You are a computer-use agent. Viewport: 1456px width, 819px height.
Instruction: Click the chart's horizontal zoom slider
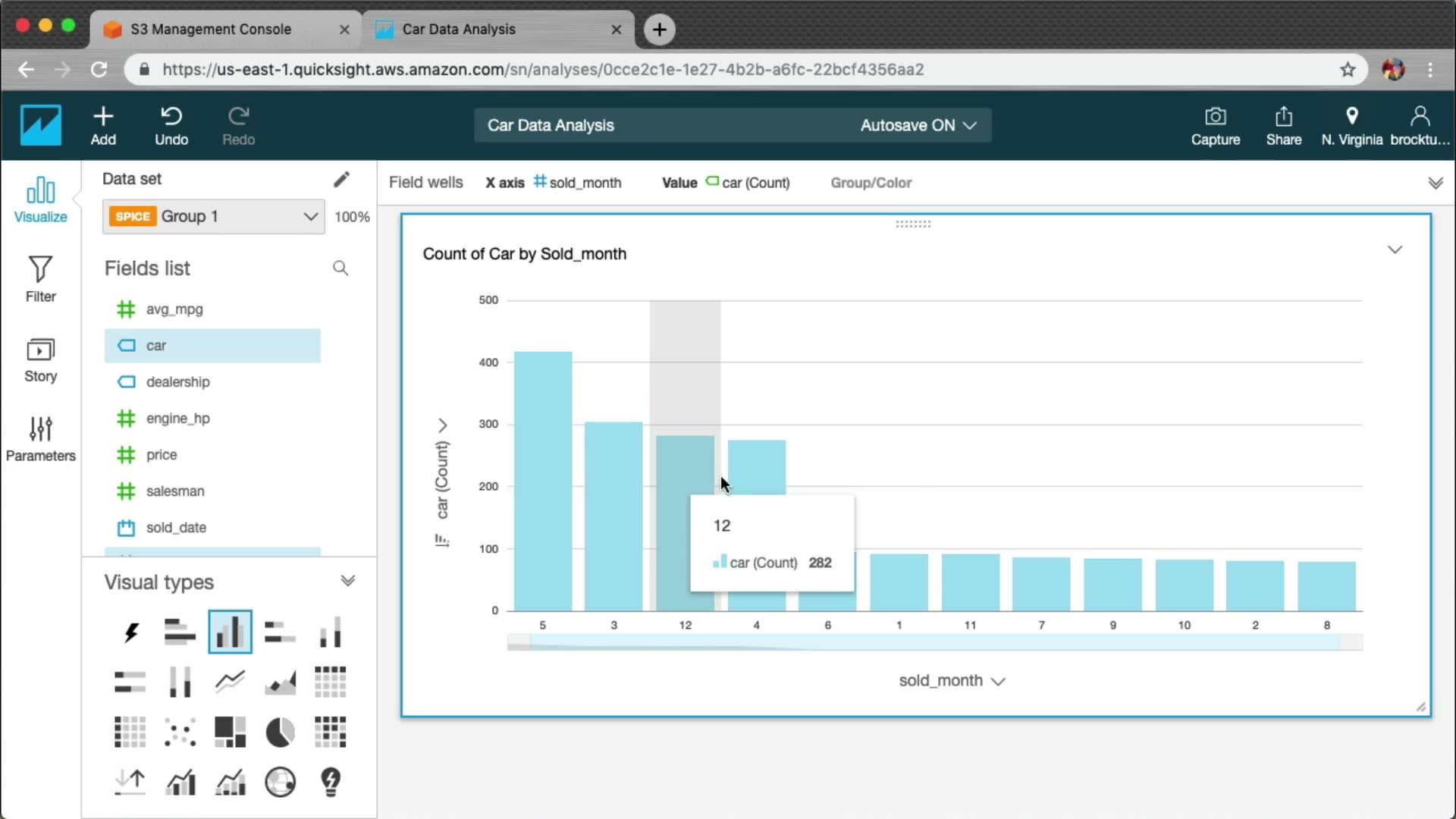pyautogui.click(x=934, y=642)
